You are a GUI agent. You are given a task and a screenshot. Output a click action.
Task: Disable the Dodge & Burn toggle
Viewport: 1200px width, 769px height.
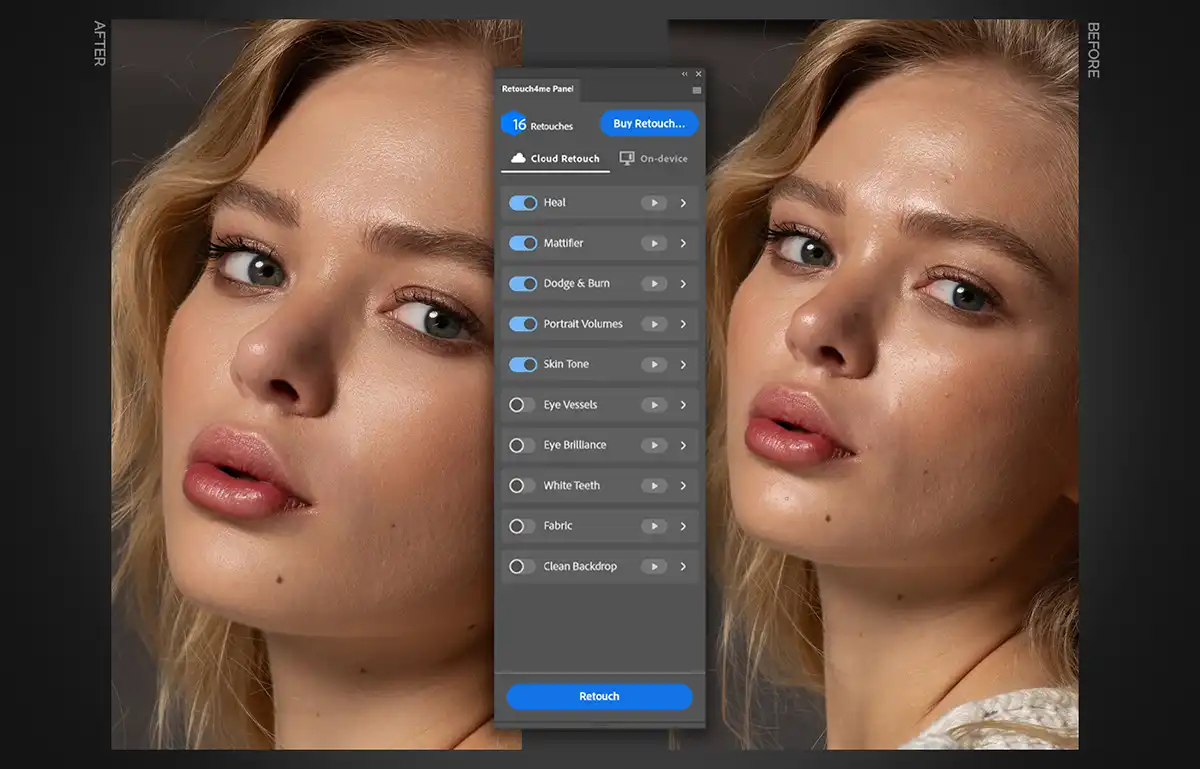(x=523, y=284)
